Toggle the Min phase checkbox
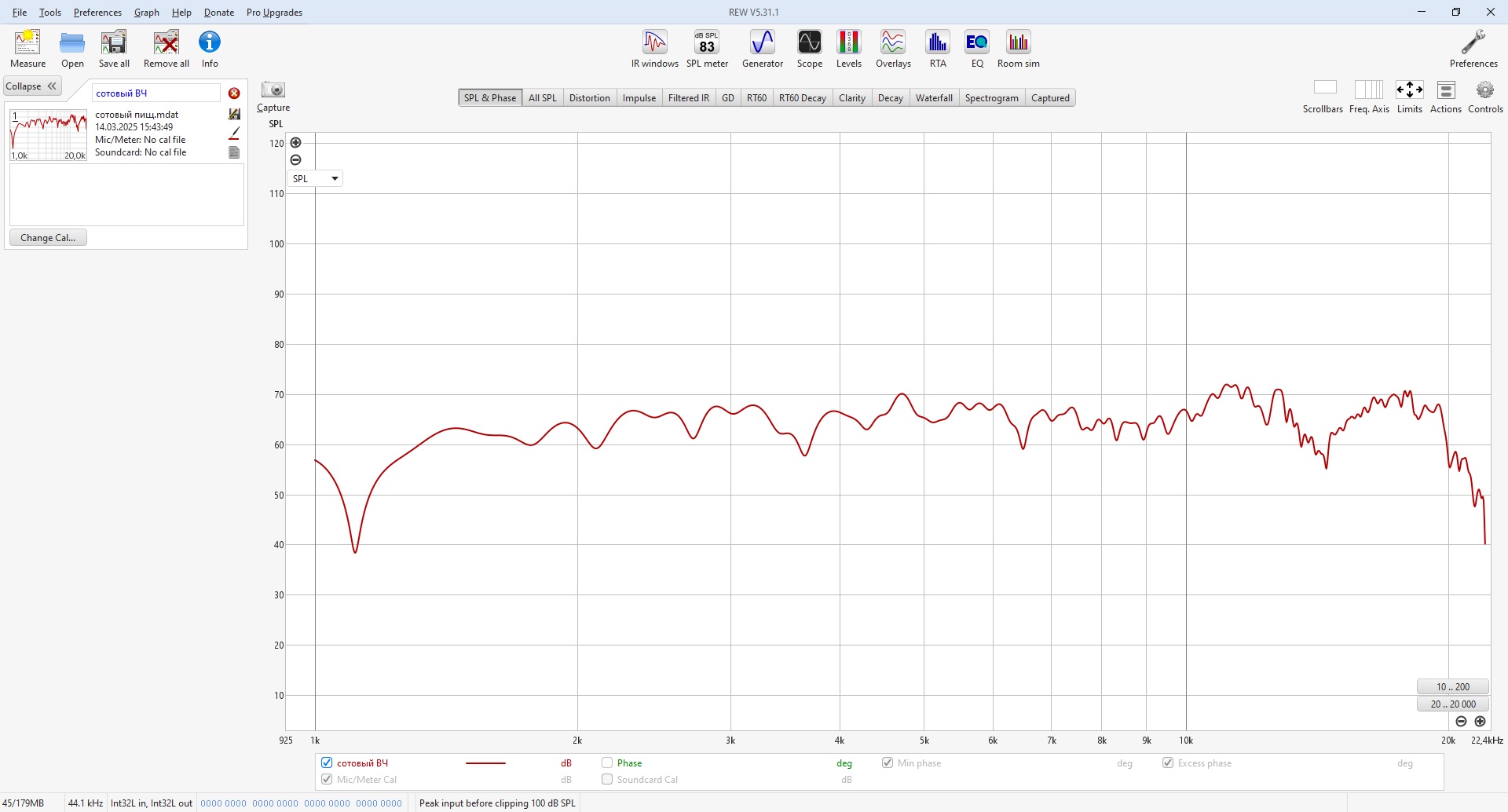Image resolution: width=1508 pixels, height=812 pixels. click(x=888, y=763)
